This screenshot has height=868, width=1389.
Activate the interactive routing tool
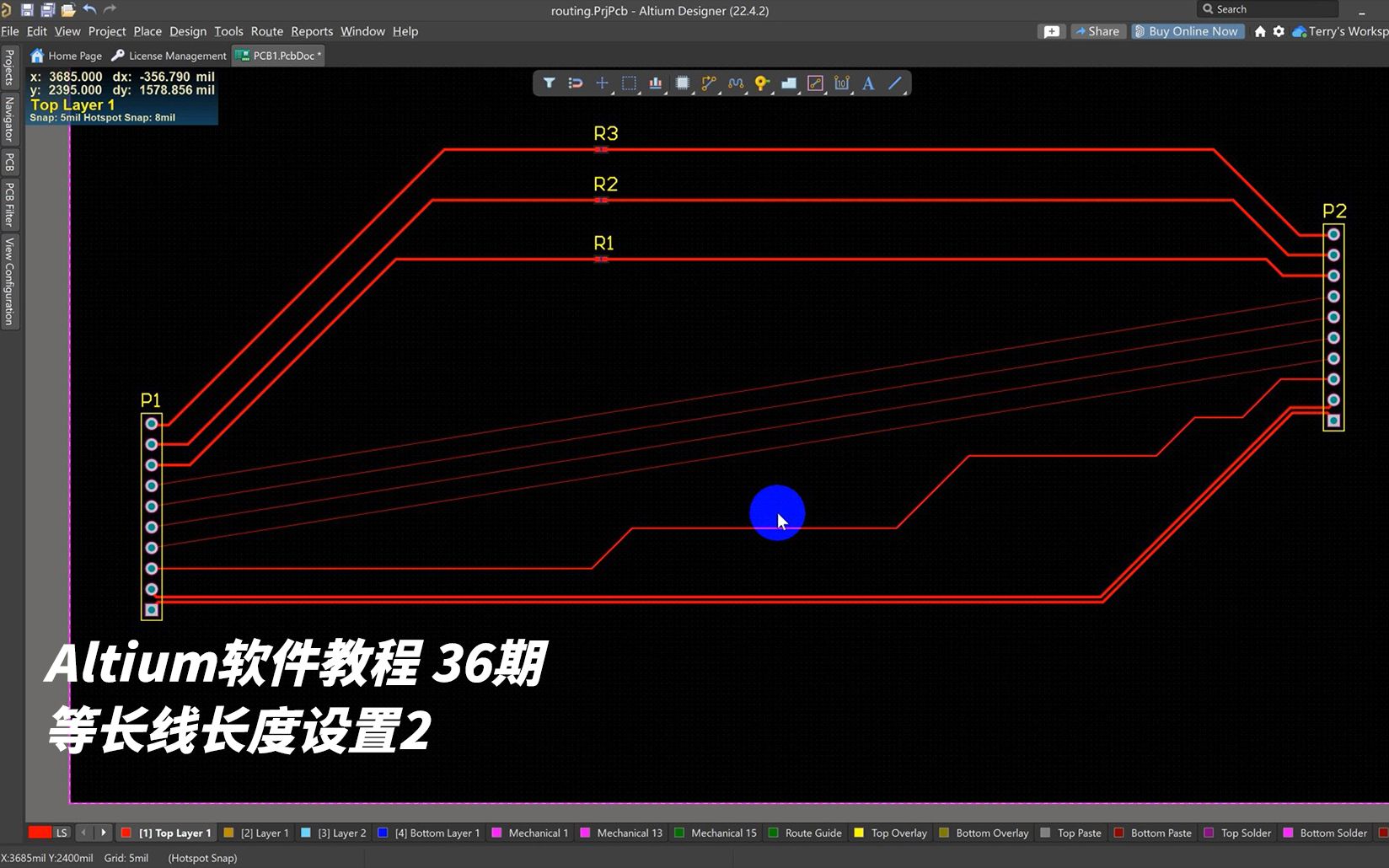pyautogui.click(x=708, y=83)
